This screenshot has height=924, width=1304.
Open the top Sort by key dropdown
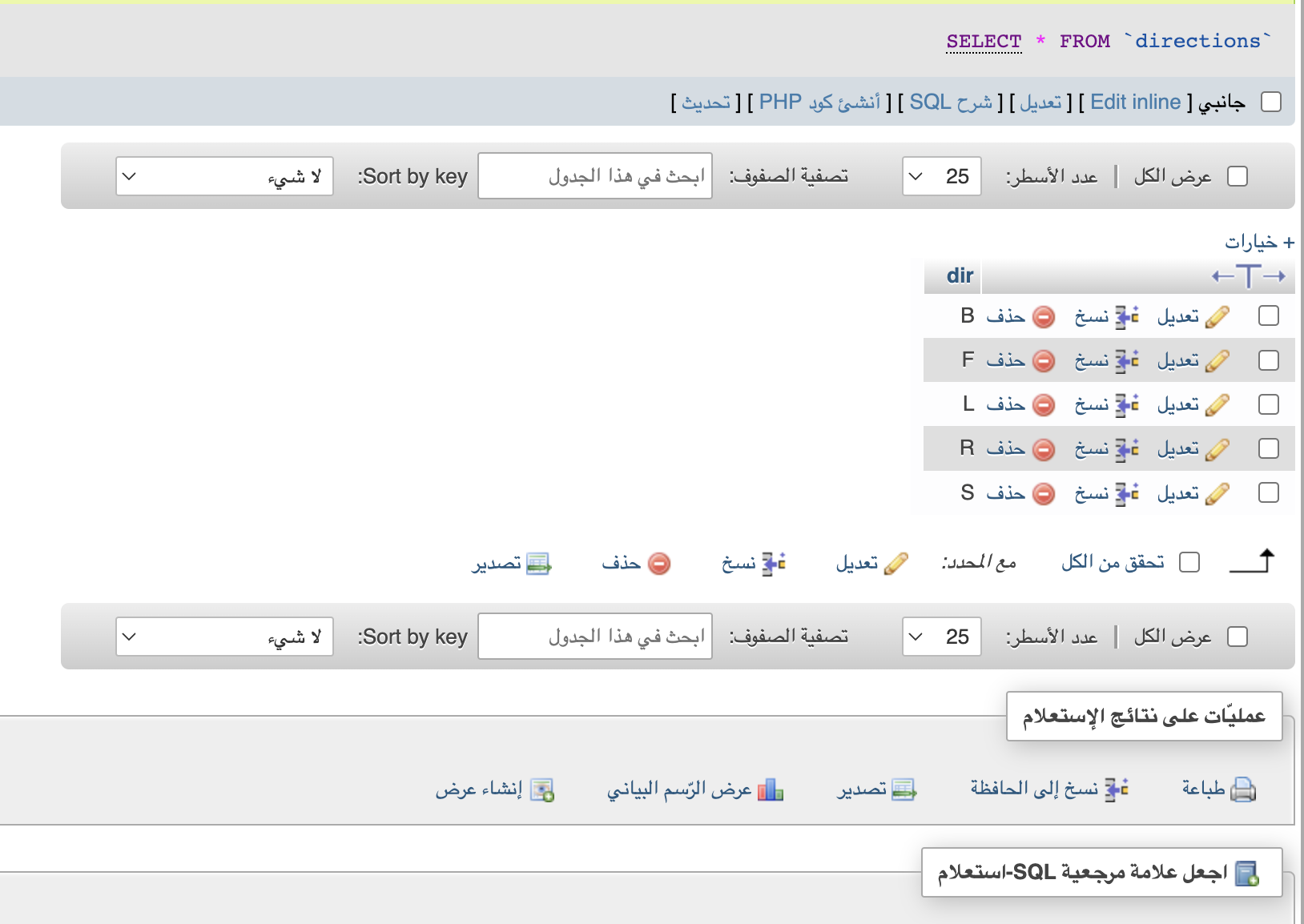224,176
